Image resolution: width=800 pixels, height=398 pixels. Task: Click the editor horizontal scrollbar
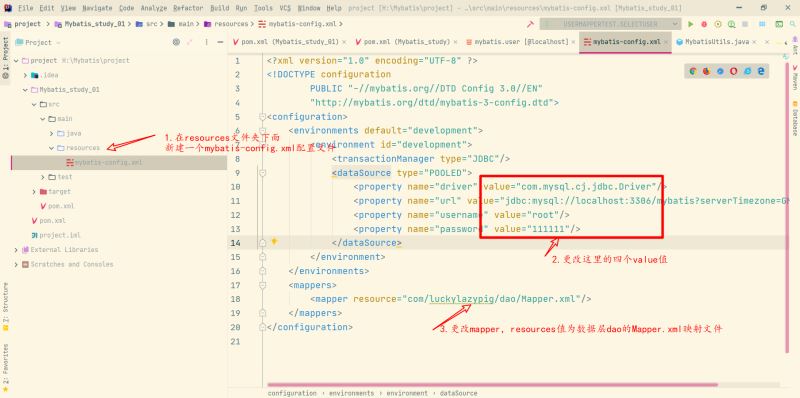click(x=492, y=385)
